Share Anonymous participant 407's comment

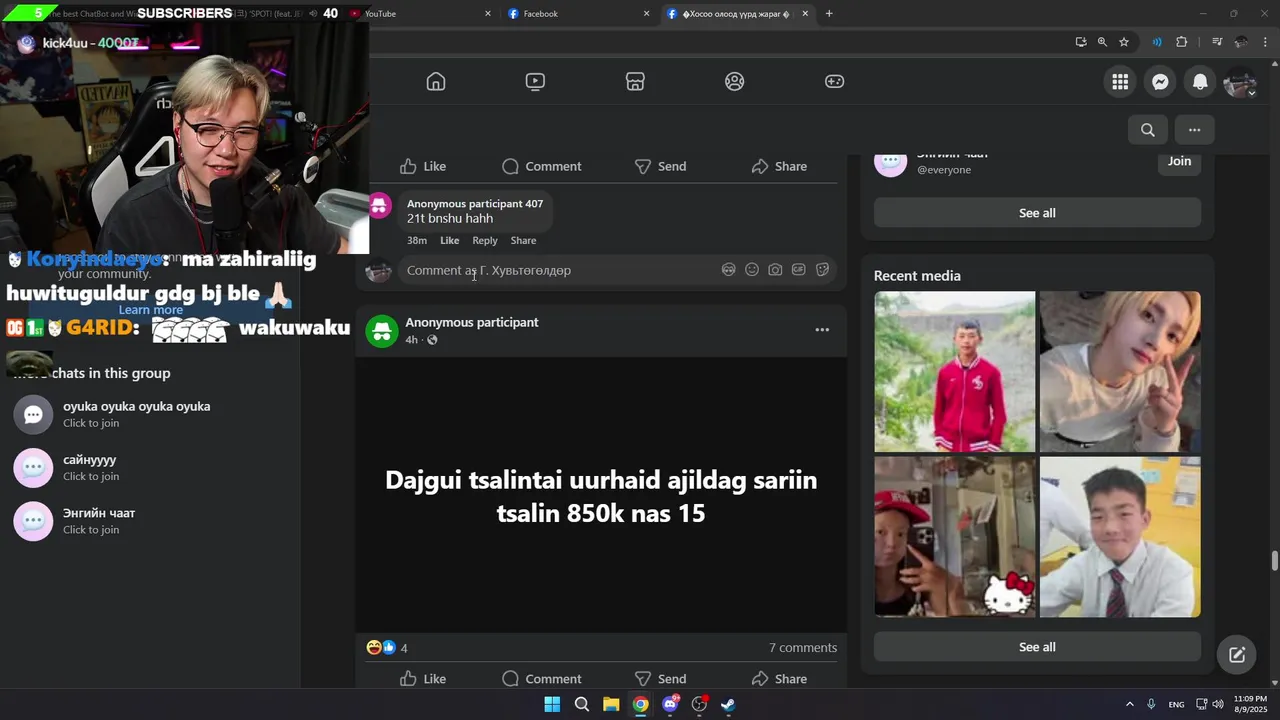point(523,240)
